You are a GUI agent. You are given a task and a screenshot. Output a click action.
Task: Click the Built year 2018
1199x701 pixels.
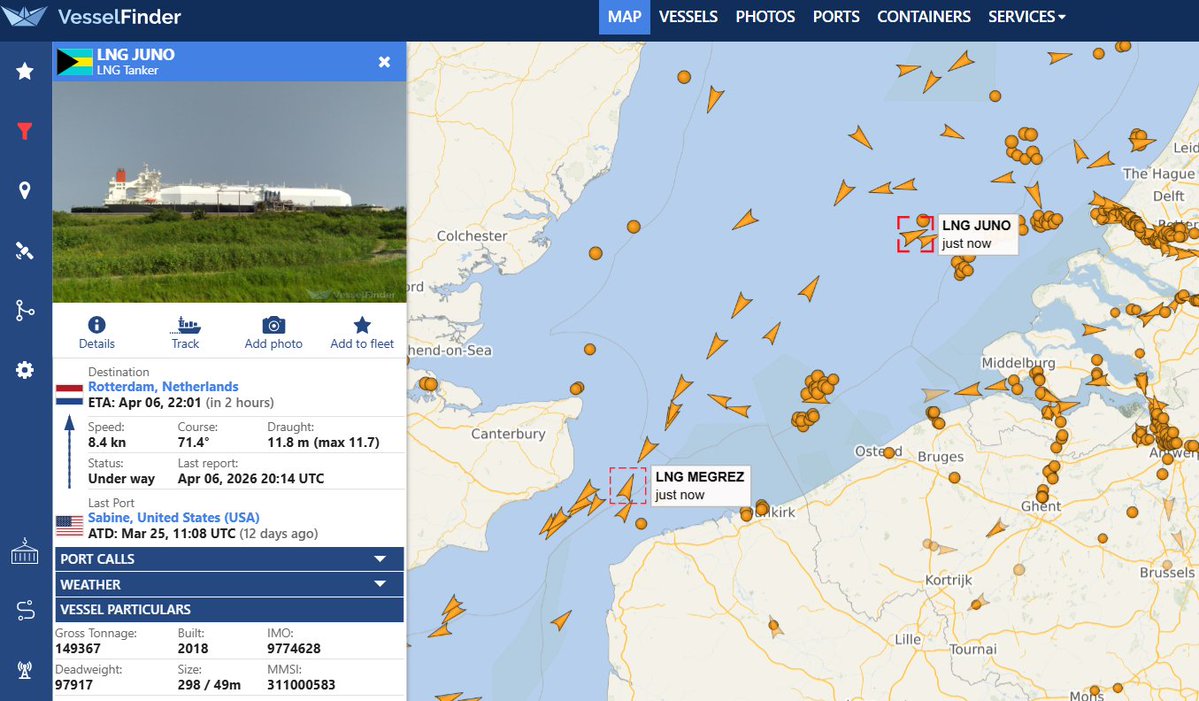(x=193, y=648)
